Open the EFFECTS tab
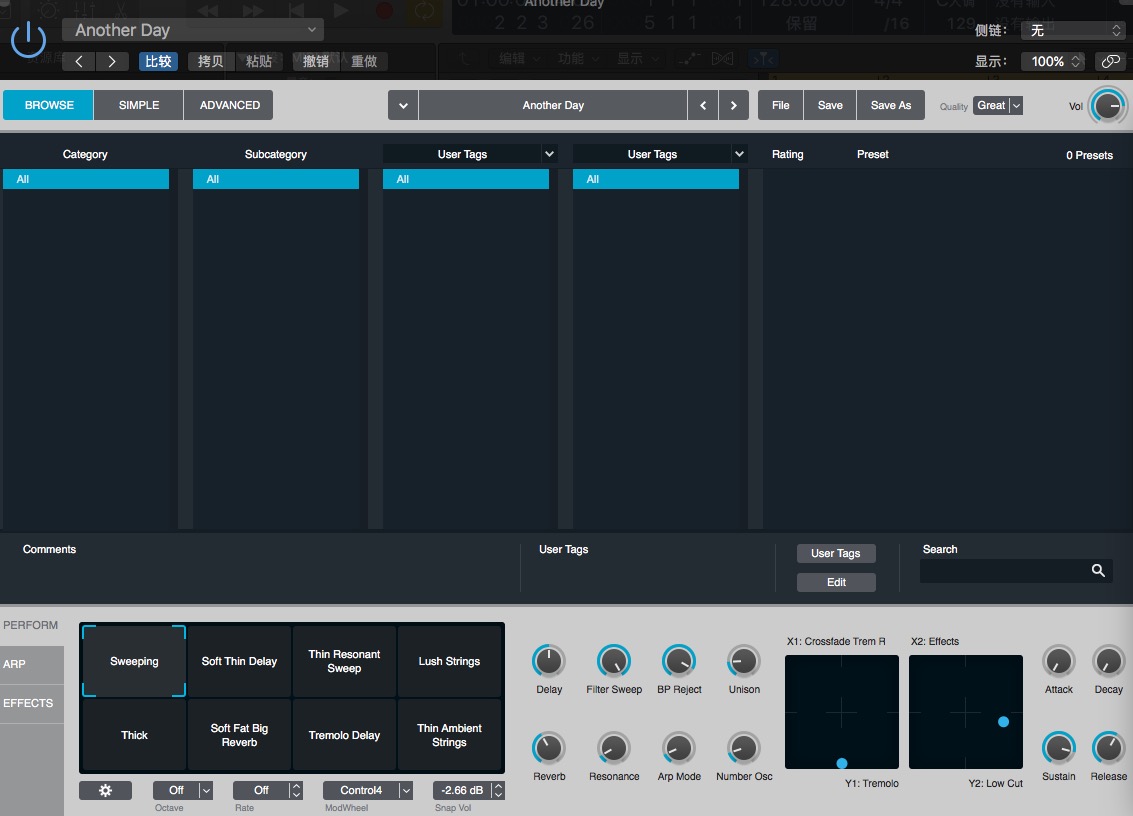 (31, 703)
